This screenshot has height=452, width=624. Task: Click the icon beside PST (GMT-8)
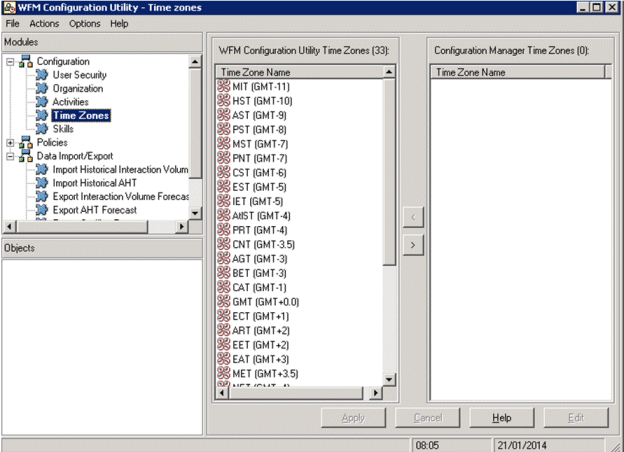click(224, 130)
